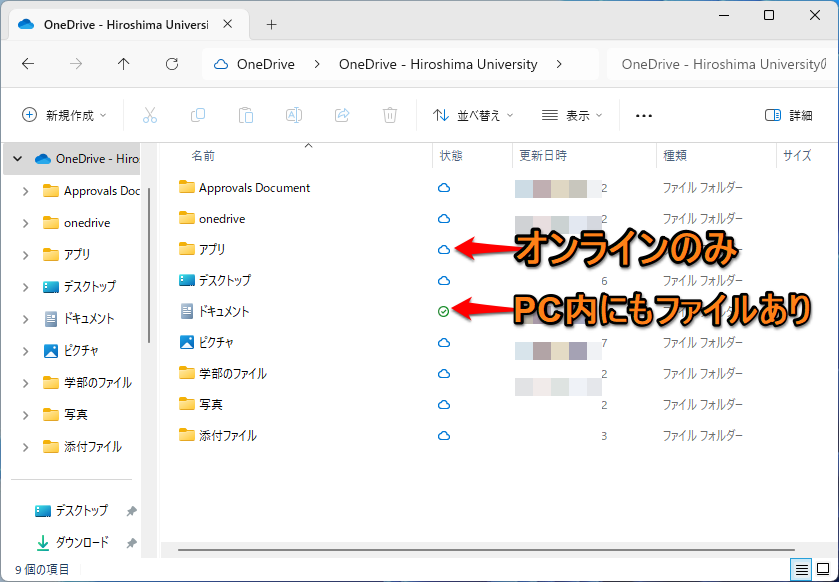This screenshot has height=582, width=839.
Task: Click the horizontal scrollbar at bottom
Action: click(x=486, y=549)
